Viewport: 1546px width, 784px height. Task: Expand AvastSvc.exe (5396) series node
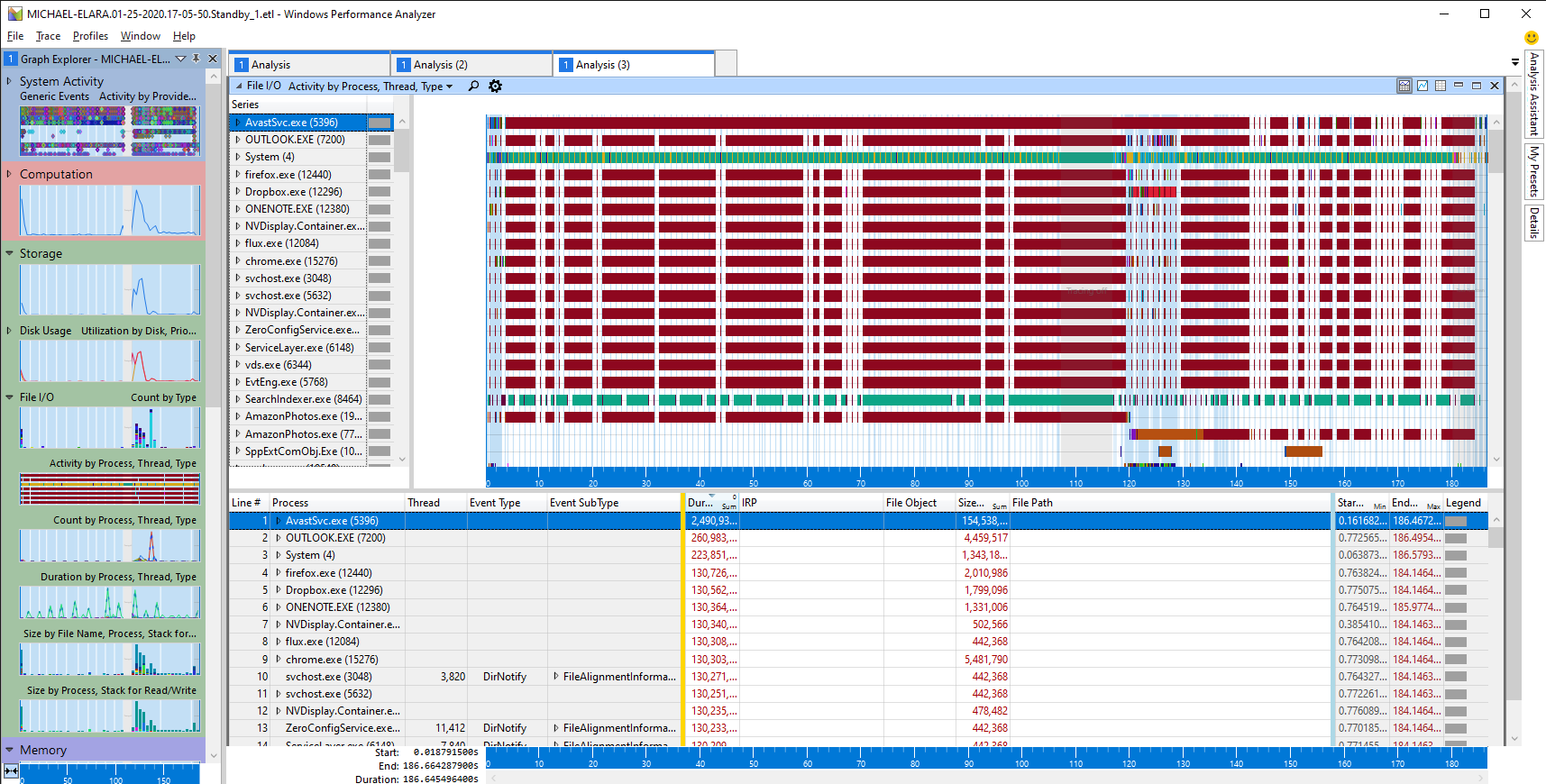238,123
